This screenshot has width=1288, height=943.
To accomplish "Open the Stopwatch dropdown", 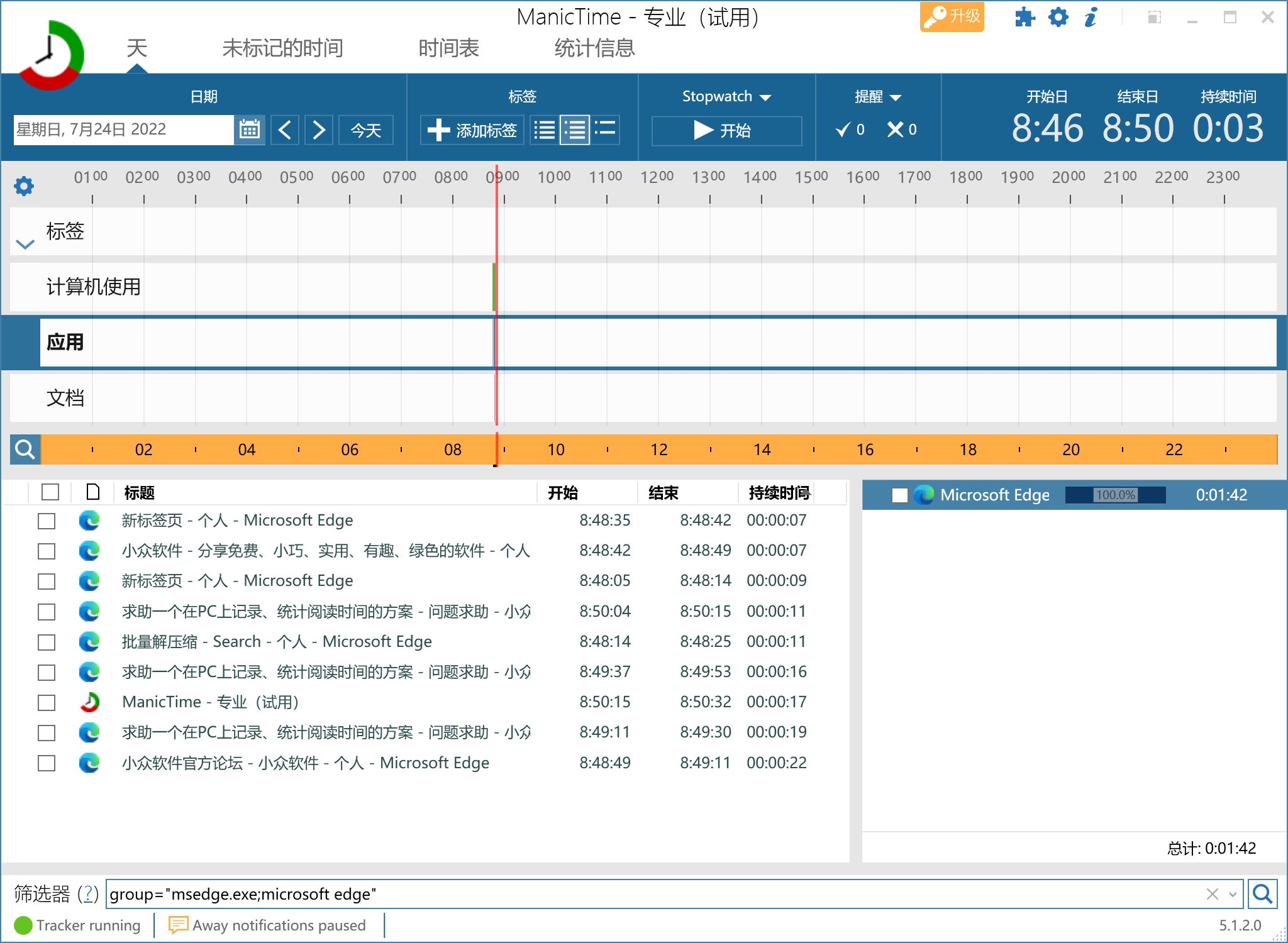I will click(x=726, y=97).
